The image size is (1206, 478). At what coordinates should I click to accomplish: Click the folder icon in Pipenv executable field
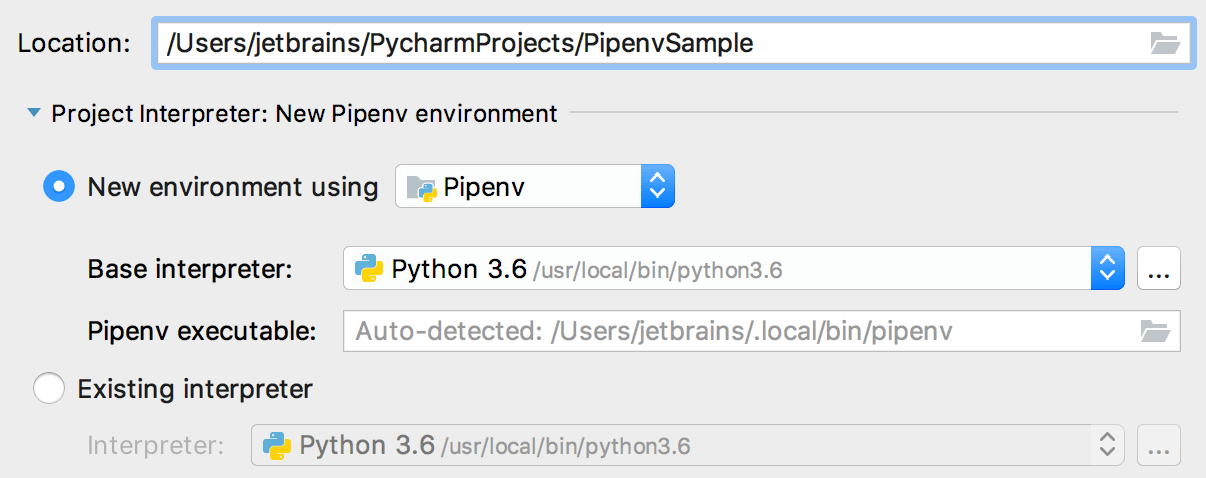tap(1155, 331)
